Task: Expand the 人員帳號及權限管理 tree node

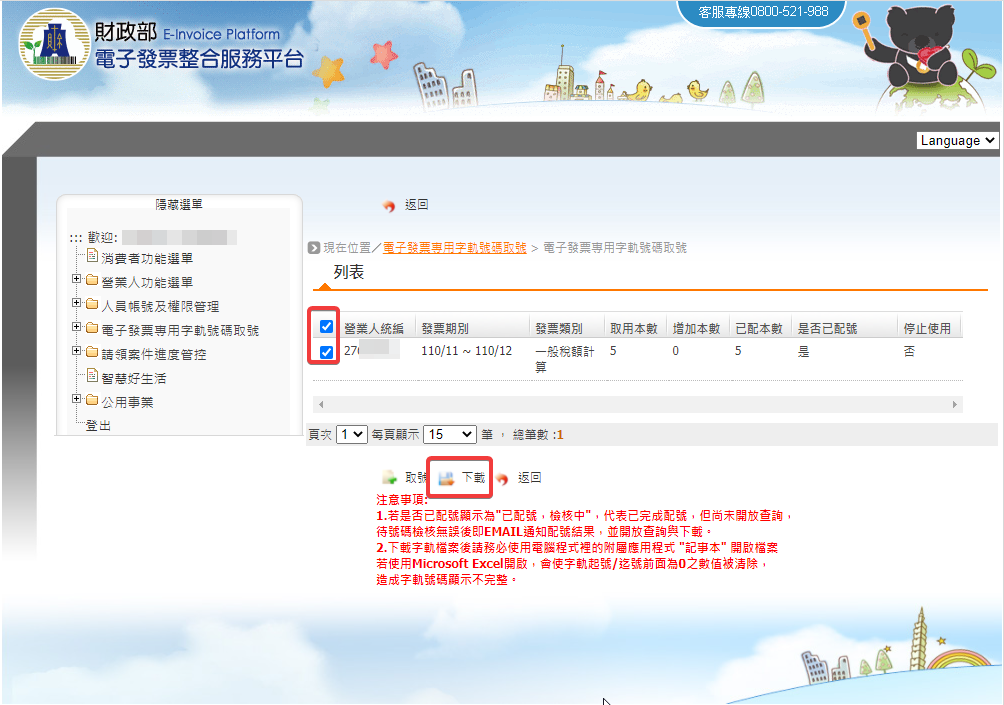Action: coord(76,304)
